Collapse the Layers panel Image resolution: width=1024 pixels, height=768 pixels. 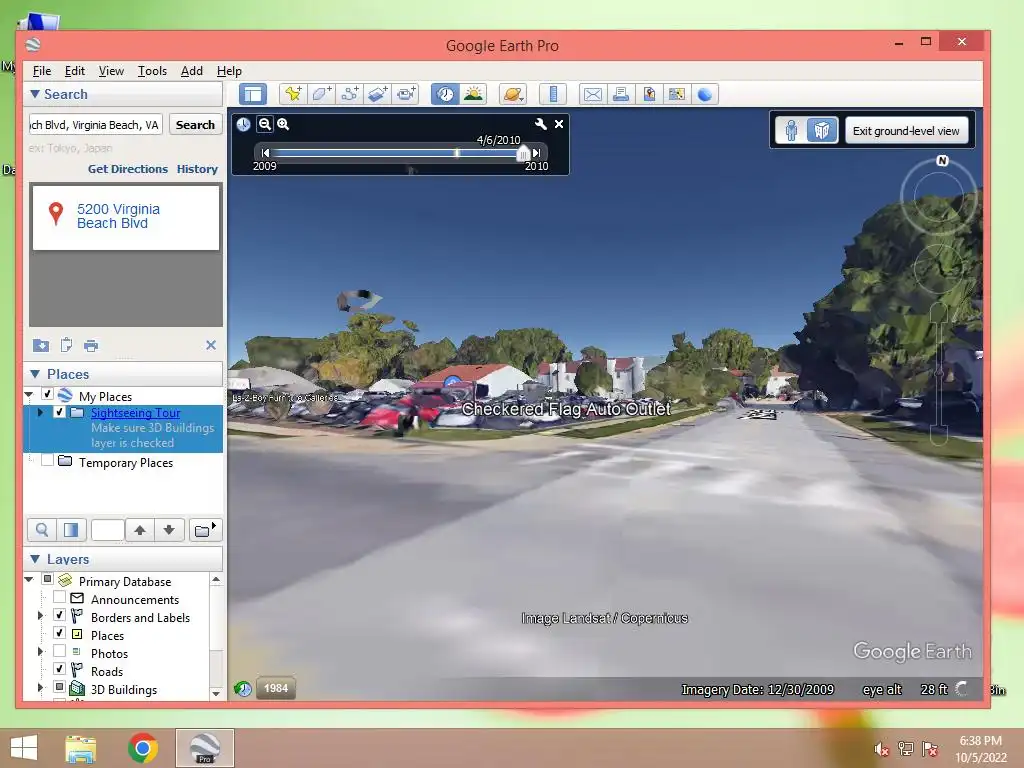pos(35,559)
